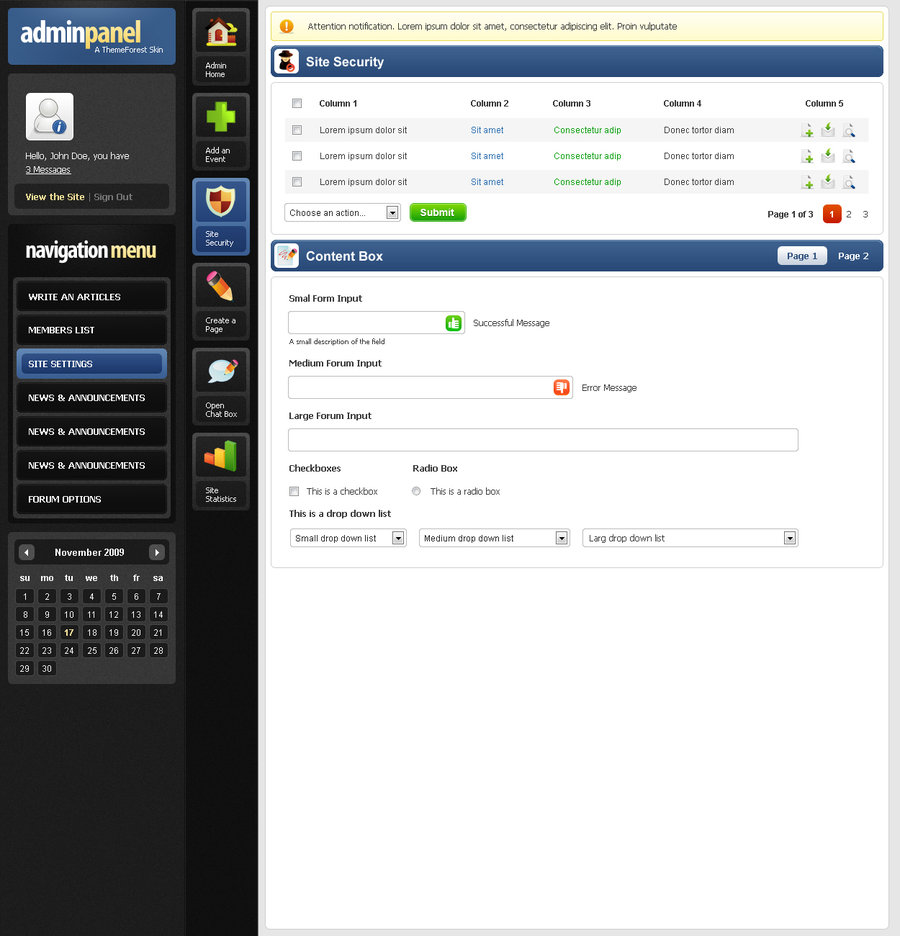
Task: Click the Content Box header icon
Action: [286, 255]
